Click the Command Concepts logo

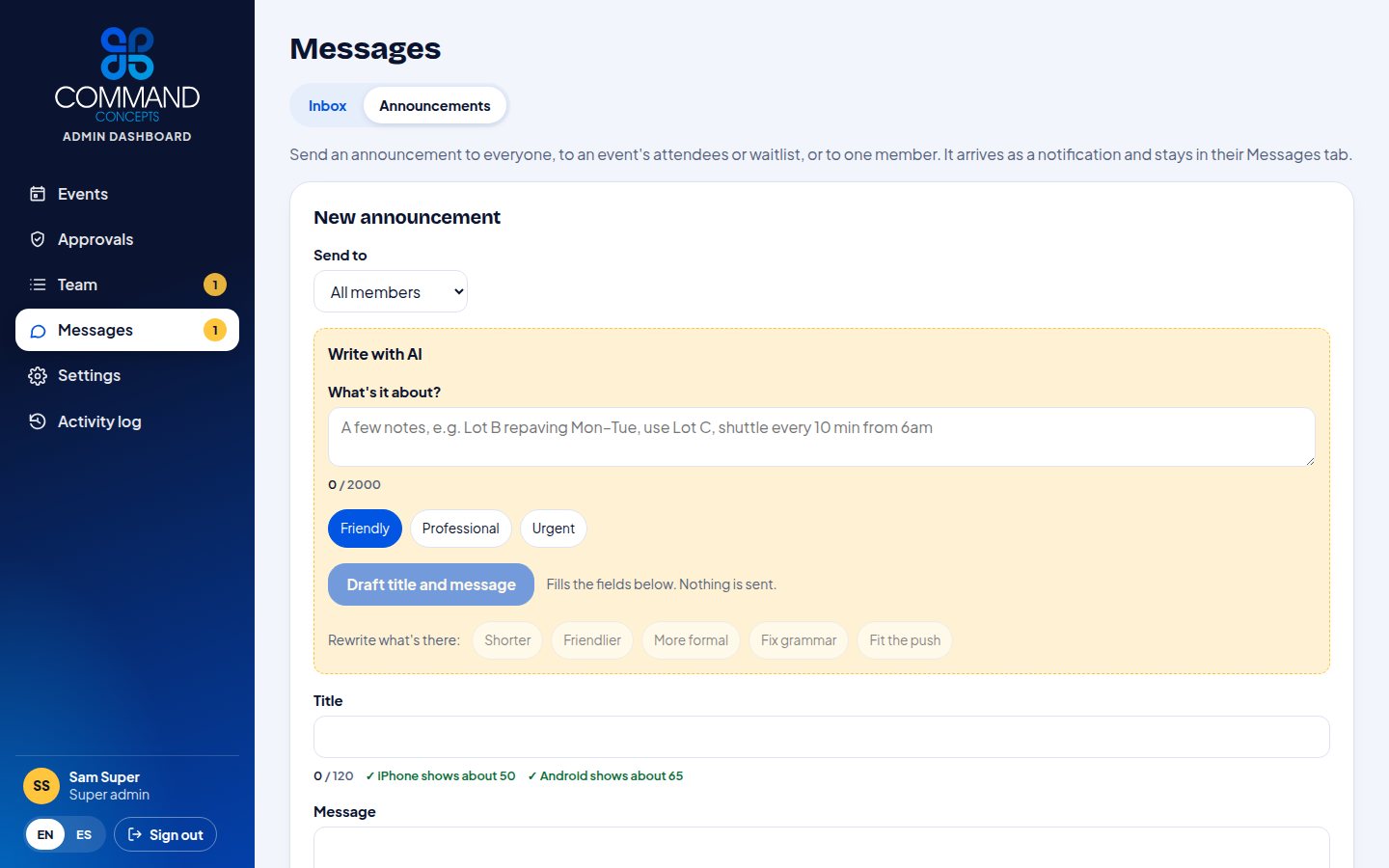[x=127, y=75]
